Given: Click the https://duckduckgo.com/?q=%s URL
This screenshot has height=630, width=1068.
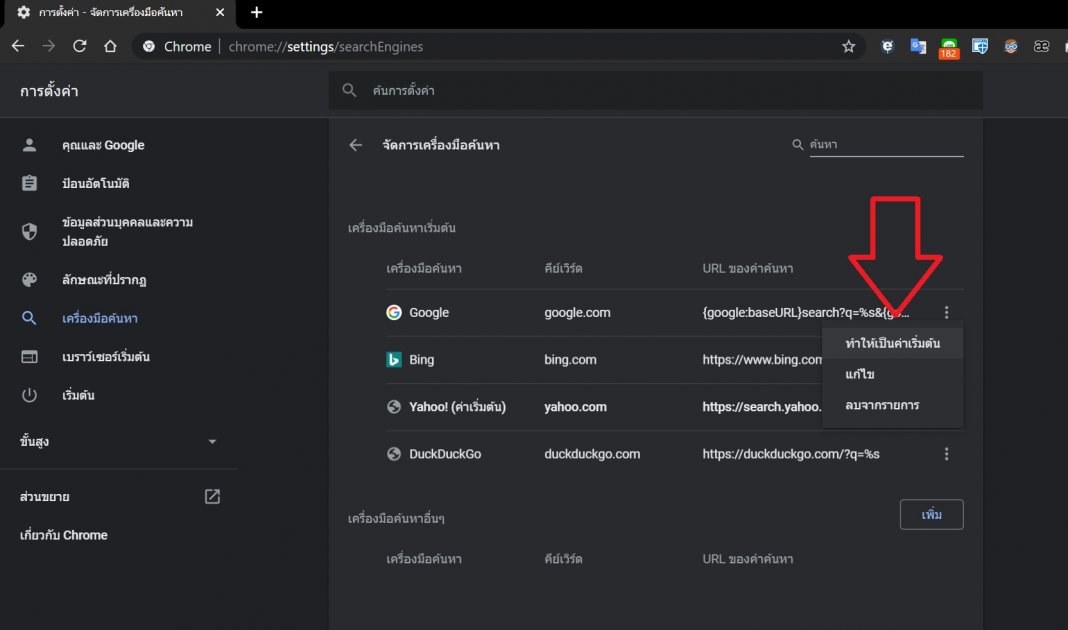Looking at the screenshot, I should pyautogui.click(x=791, y=454).
